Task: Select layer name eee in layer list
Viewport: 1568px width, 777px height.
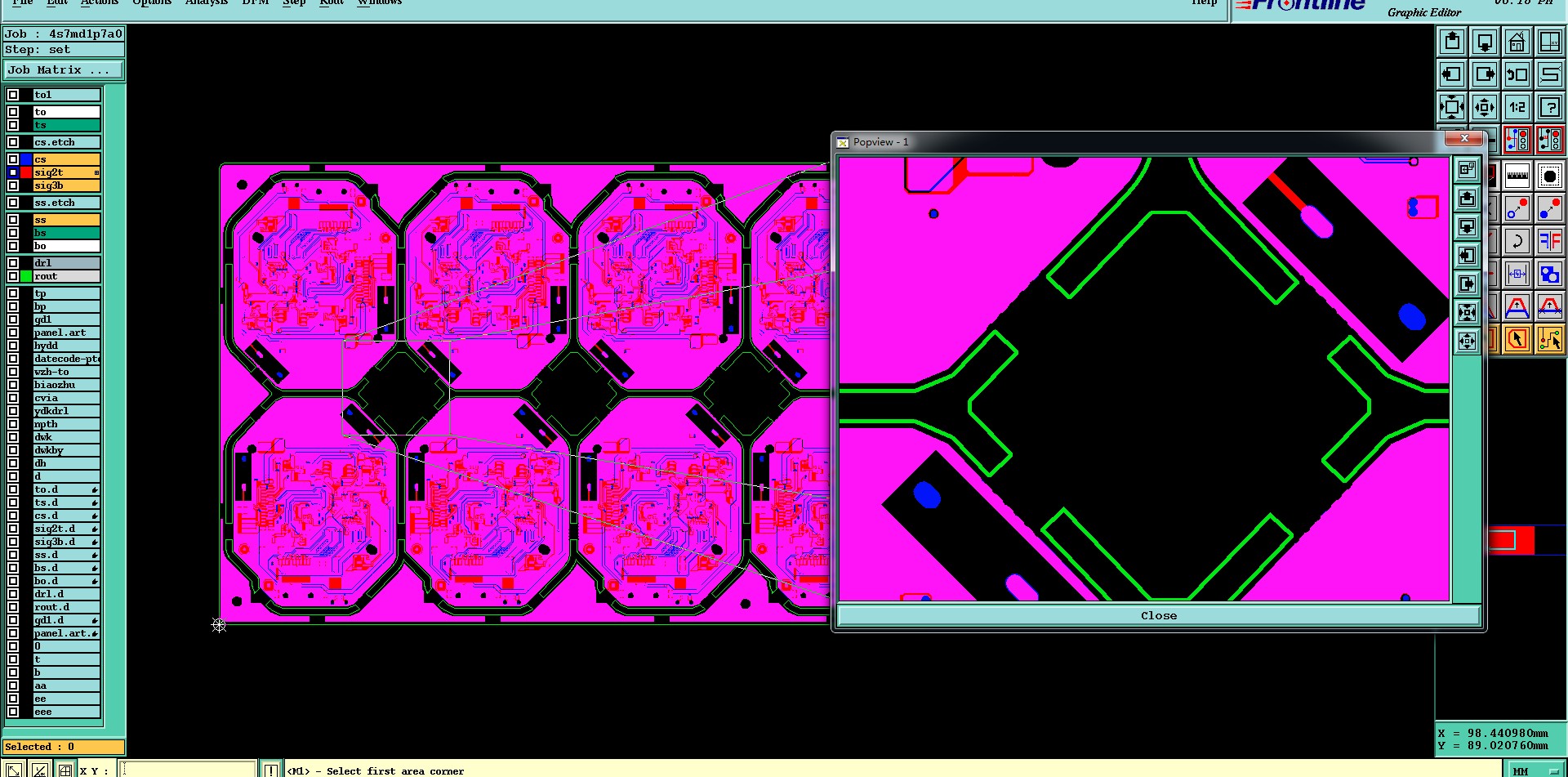Action: point(66,712)
